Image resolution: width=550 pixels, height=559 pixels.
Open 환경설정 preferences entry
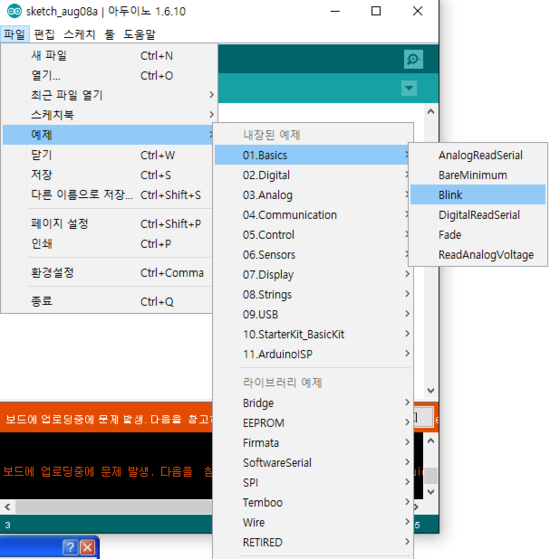point(109,273)
